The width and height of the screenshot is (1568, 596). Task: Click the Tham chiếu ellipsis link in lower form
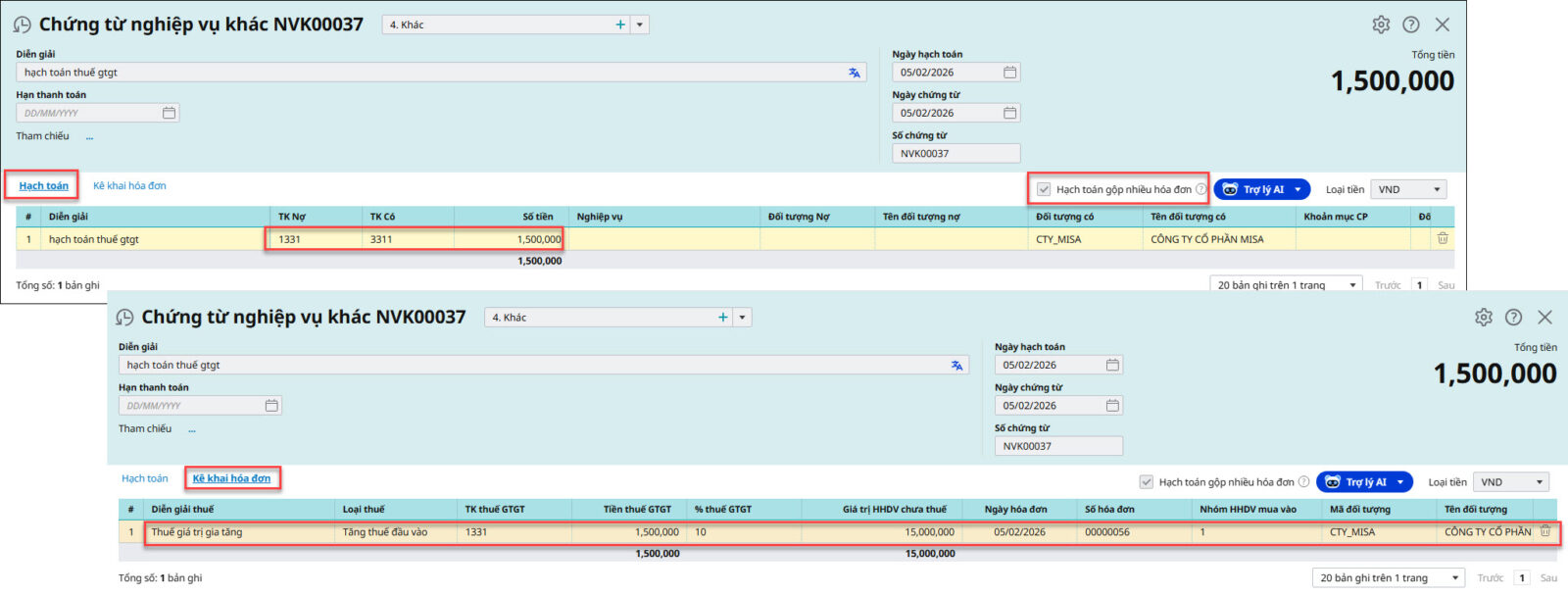[x=192, y=429]
